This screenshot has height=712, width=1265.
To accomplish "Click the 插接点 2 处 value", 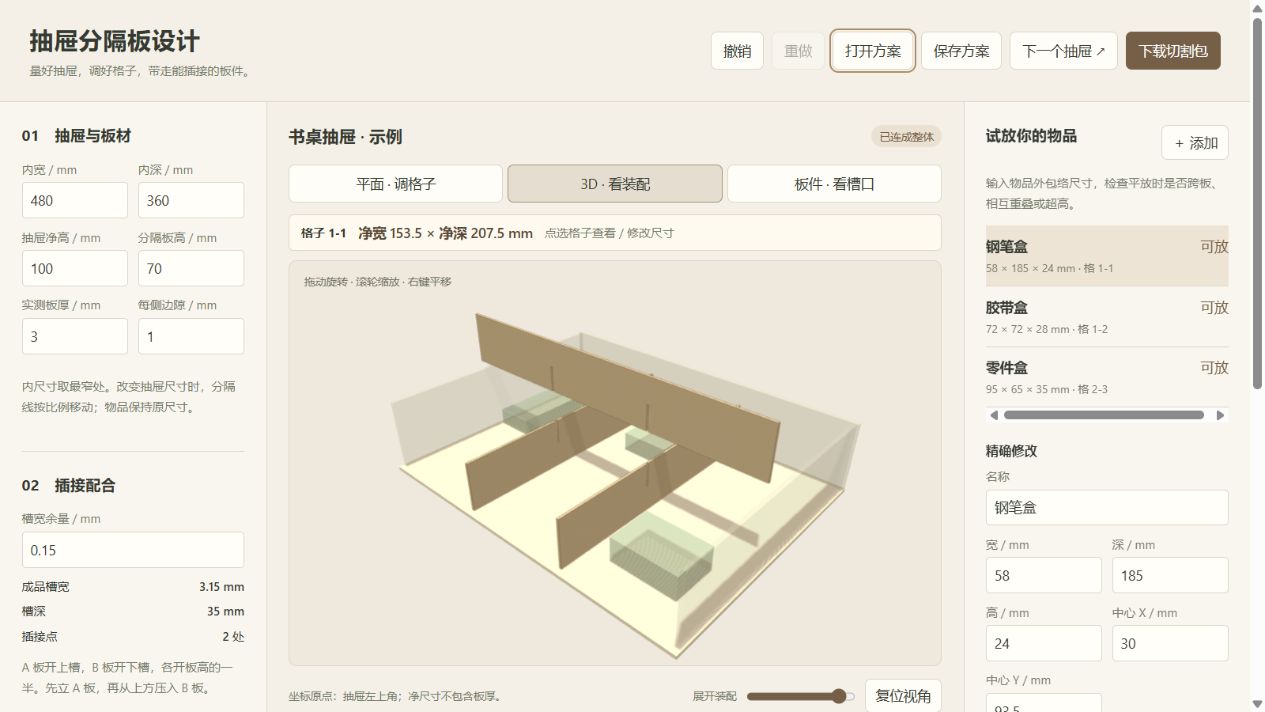I will point(233,636).
